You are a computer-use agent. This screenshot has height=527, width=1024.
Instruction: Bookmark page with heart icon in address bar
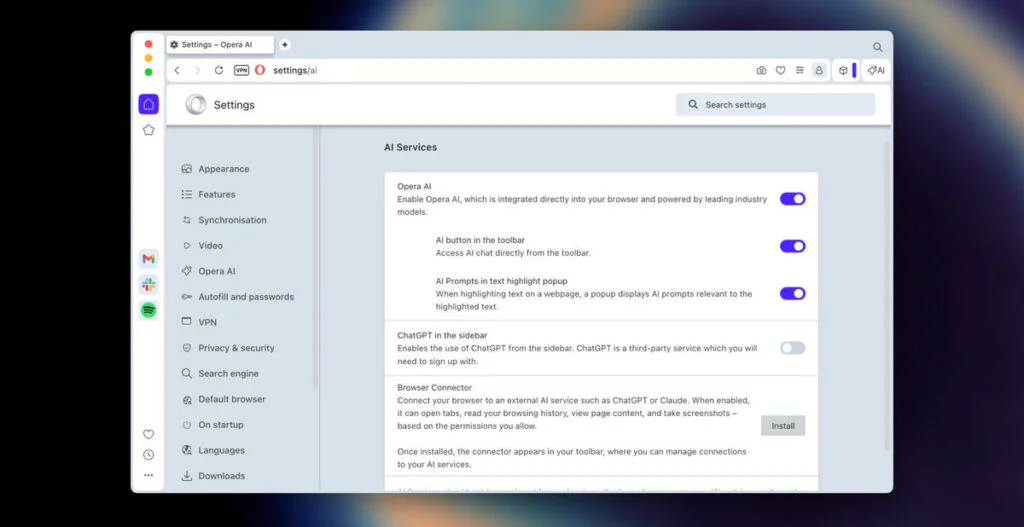780,71
